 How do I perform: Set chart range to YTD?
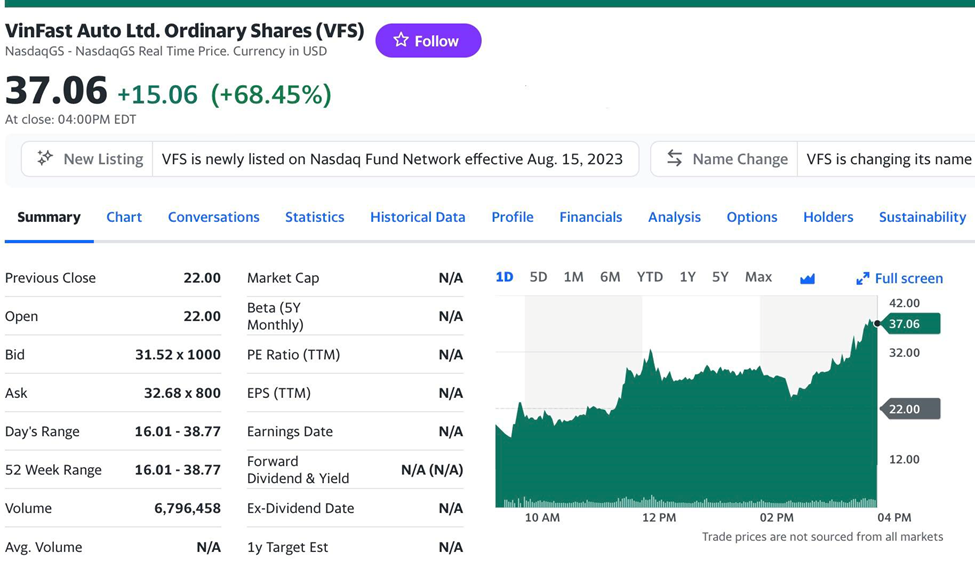pos(650,277)
